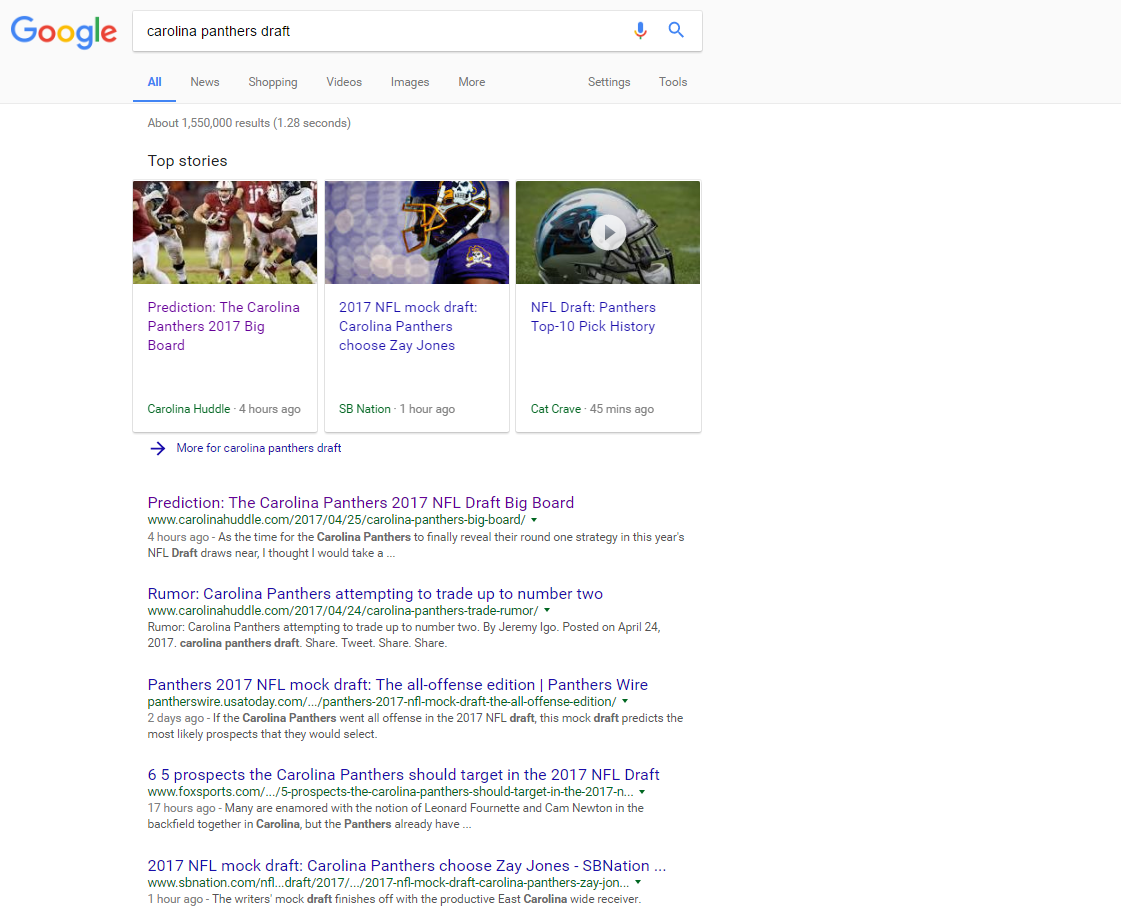This screenshot has width=1121, height=920.
Task: Activate voice search microphone icon
Action: (x=641, y=30)
